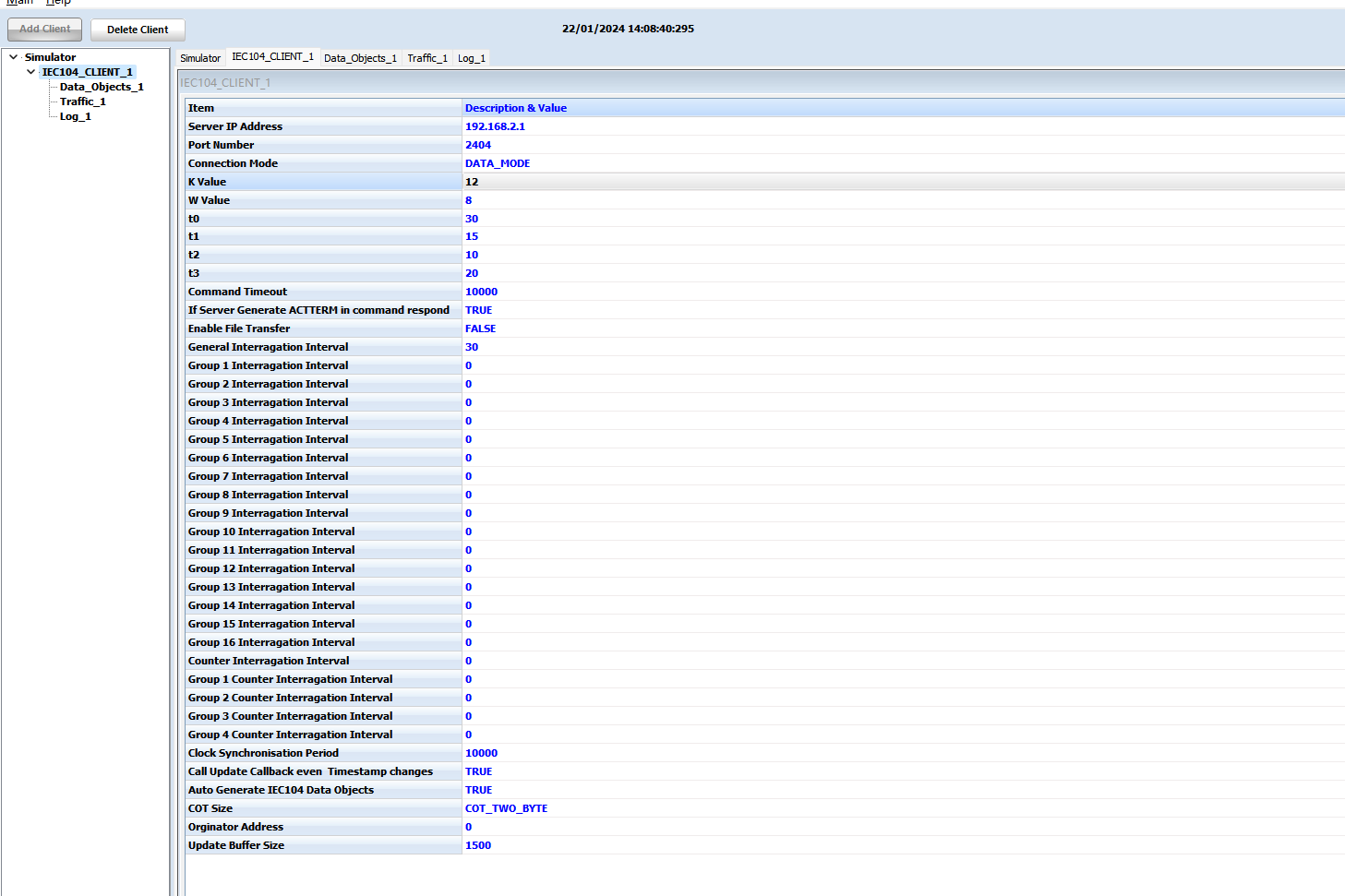Select Data_Objects_1 in the left tree

(102, 87)
